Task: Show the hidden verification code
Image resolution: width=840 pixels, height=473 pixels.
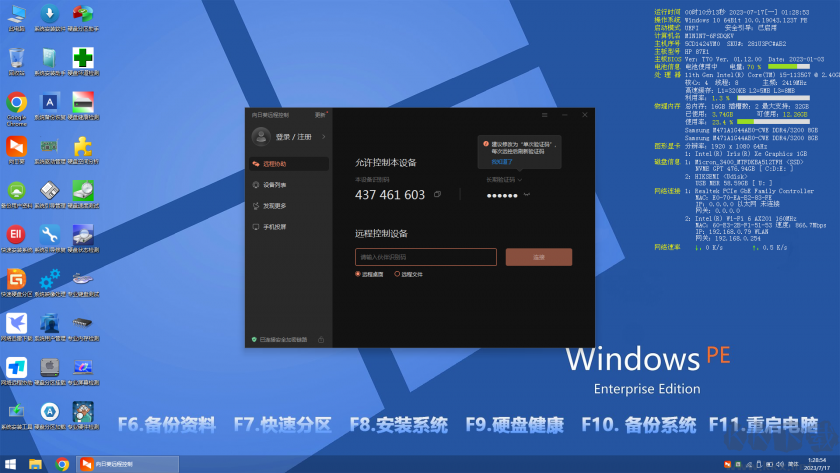Action: [x=527, y=195]
